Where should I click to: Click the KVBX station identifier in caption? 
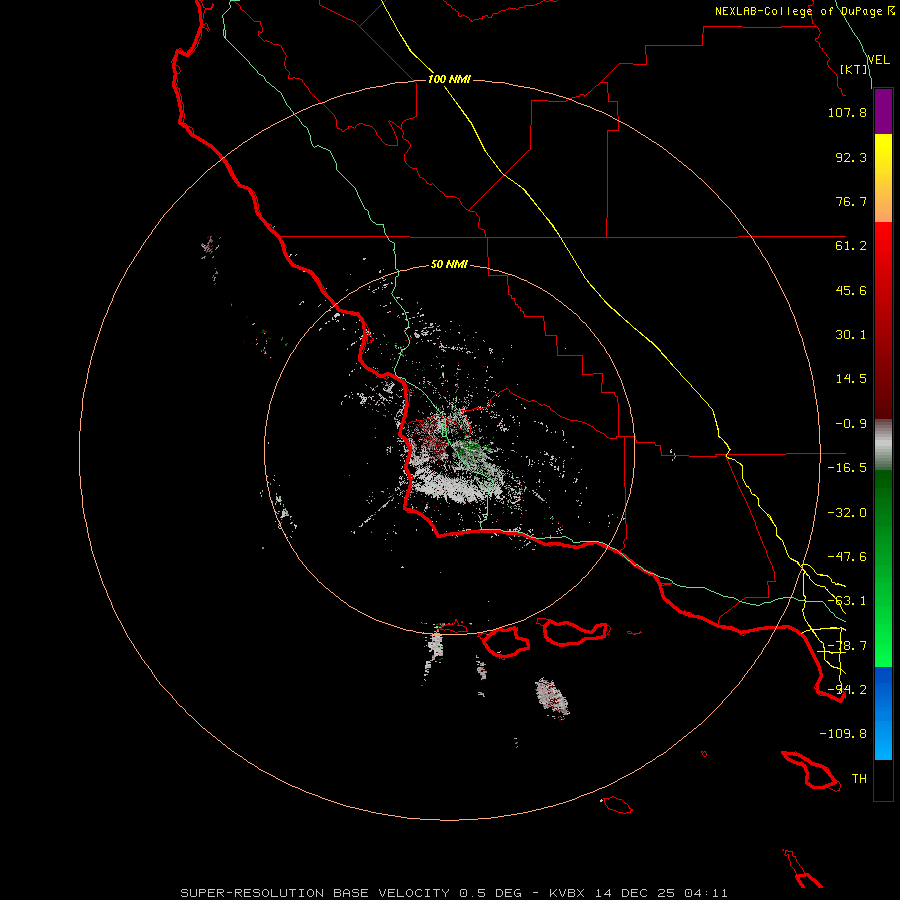568,893
